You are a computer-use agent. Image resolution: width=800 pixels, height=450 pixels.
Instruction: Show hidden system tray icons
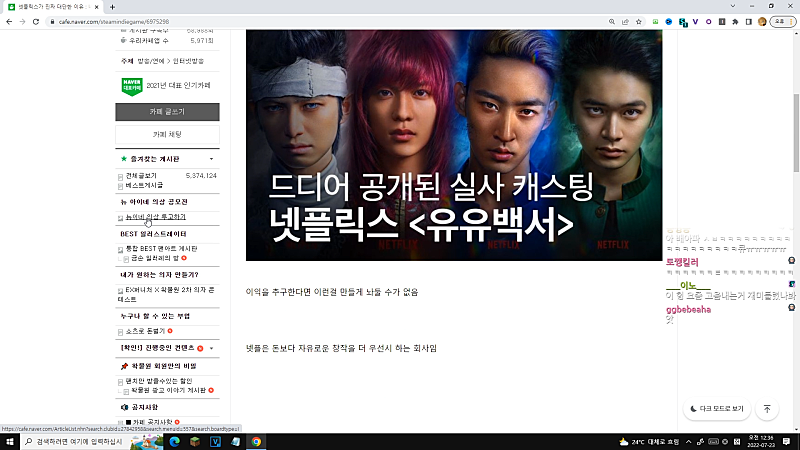point(688,442)
